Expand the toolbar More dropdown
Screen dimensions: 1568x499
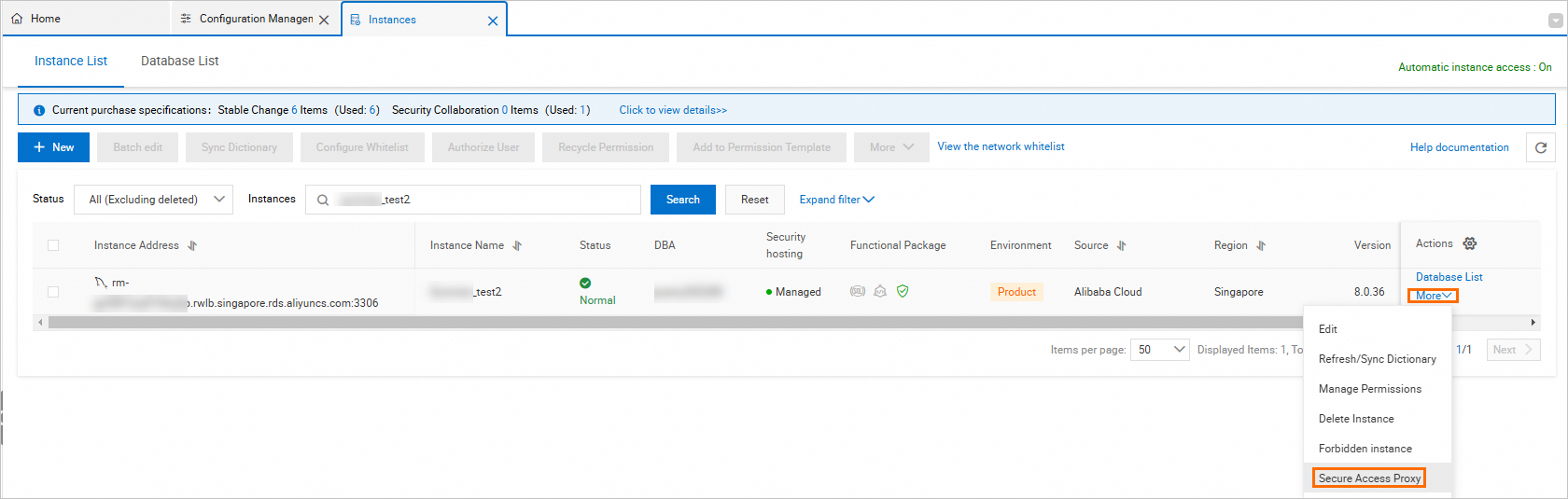[891, 147]
